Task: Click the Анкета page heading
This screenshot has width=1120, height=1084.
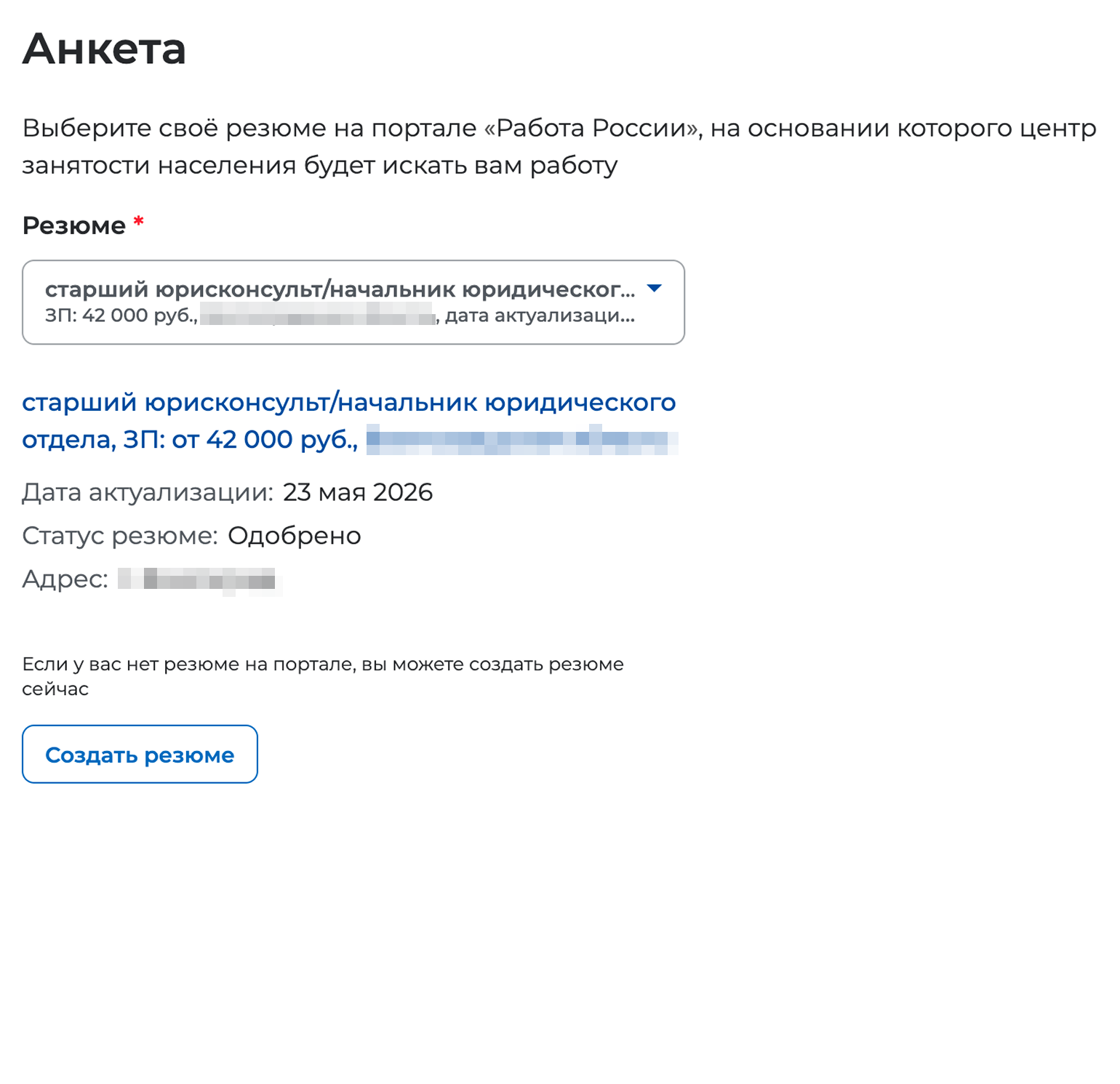Action: (x=104, y=49)
